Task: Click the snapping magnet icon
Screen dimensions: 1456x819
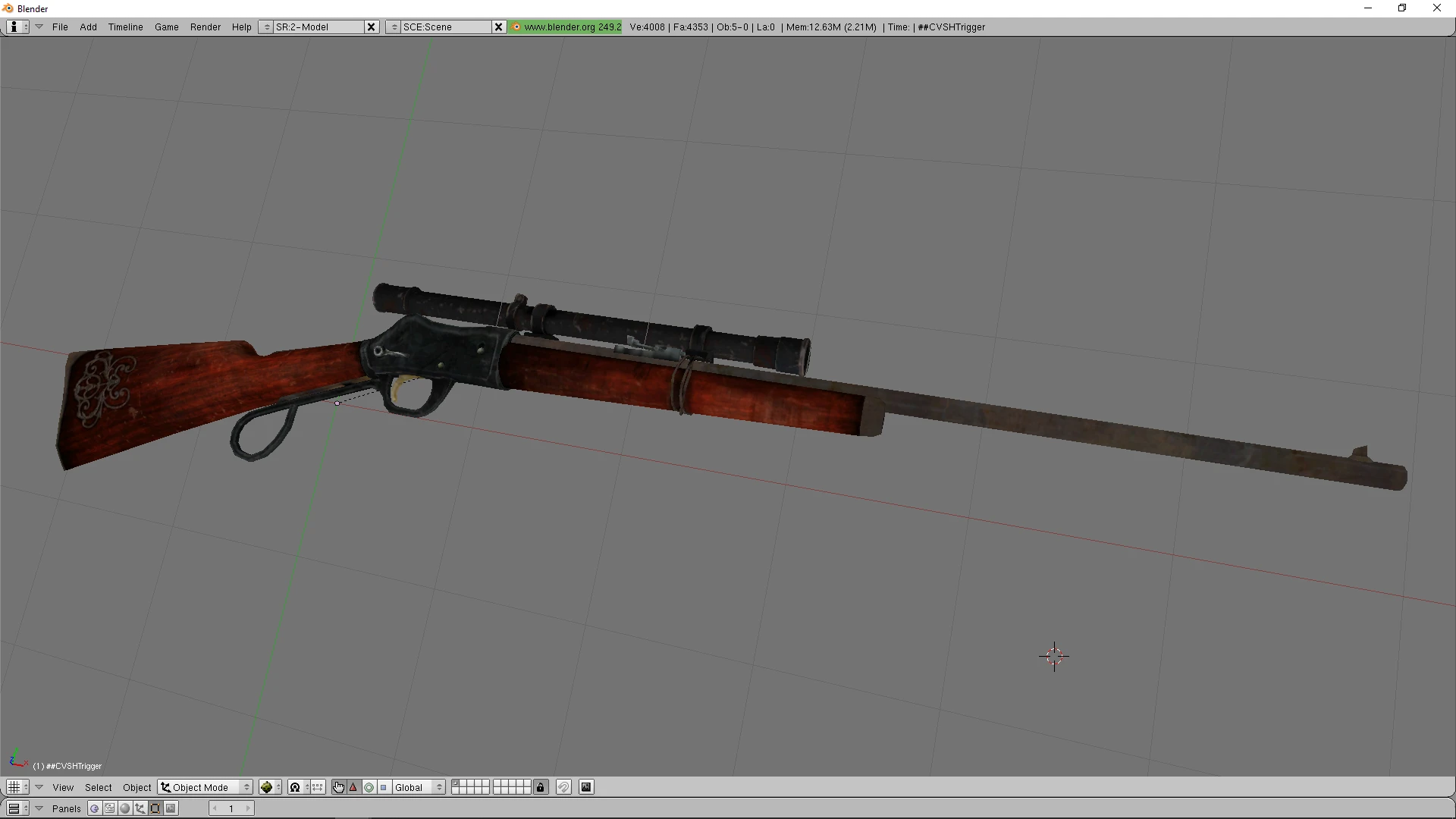Action: 563,787
